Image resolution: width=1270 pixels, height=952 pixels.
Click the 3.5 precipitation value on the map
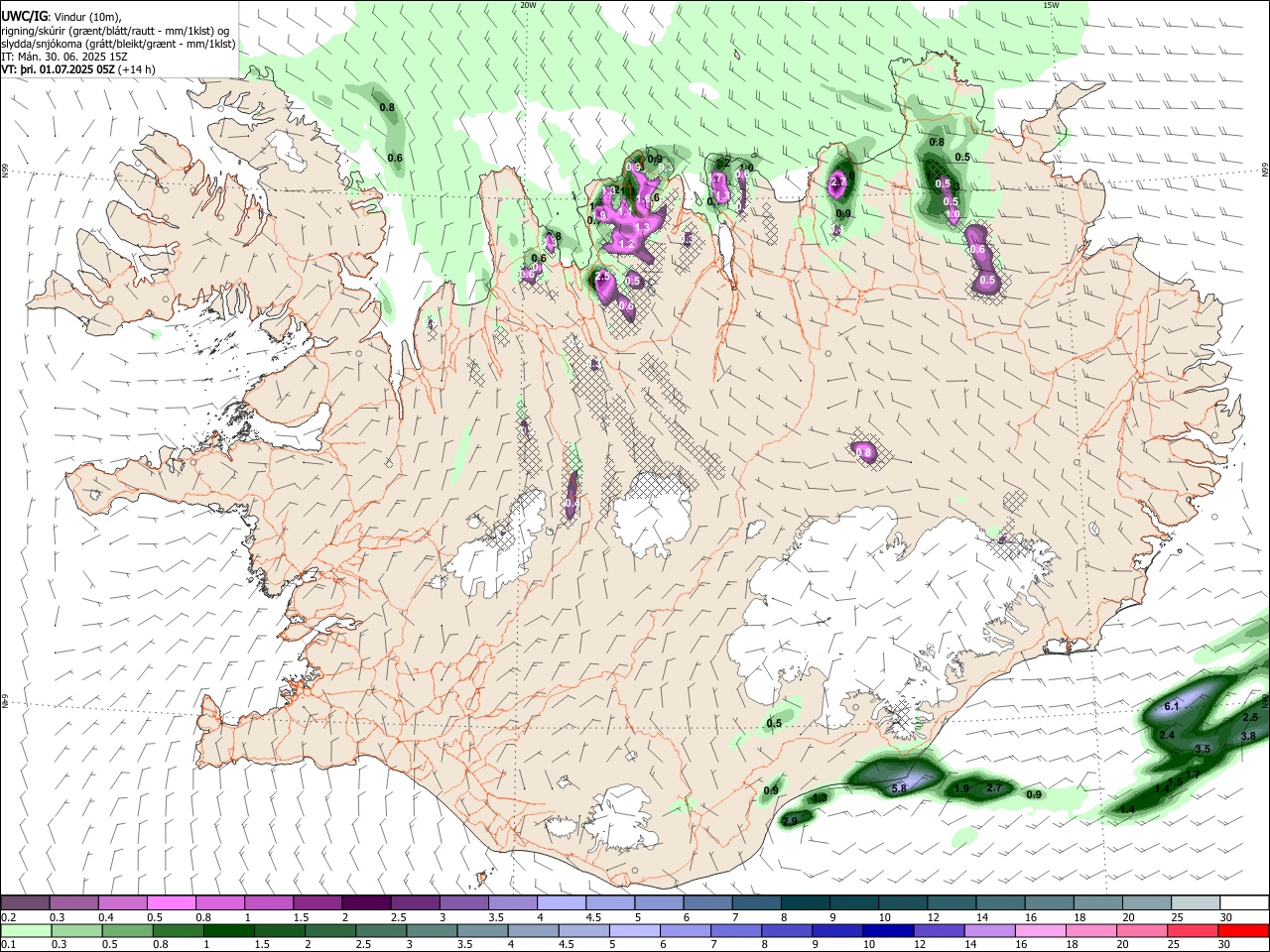click(x=1203, y=749)
